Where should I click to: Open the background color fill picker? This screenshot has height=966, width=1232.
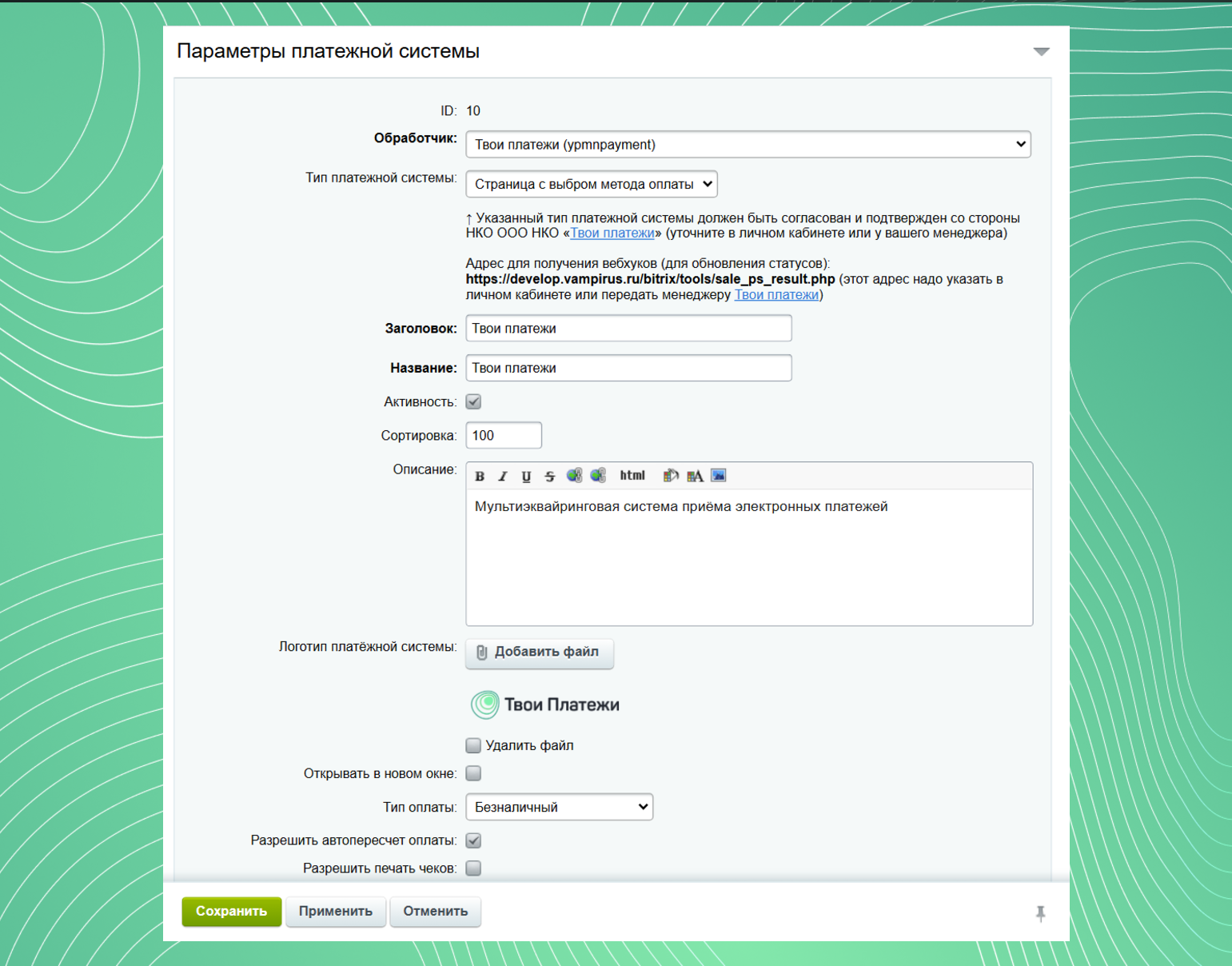pyautogui.click(x=671, y=476)
